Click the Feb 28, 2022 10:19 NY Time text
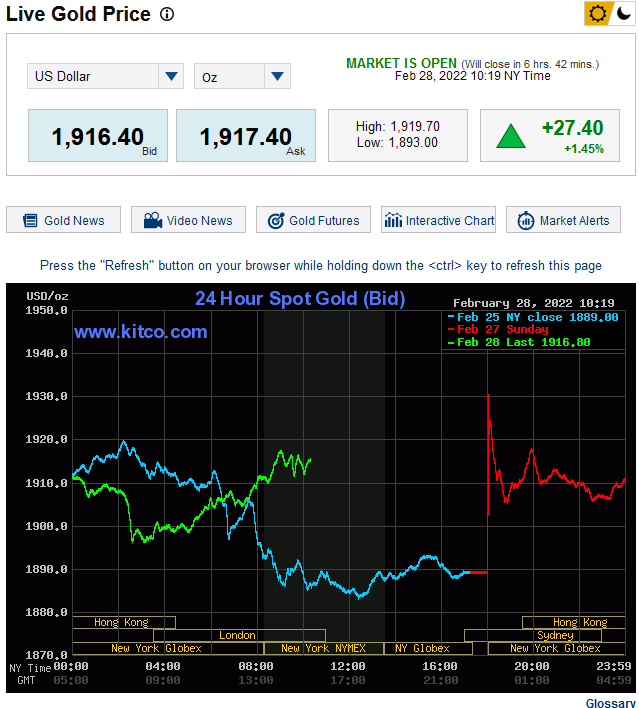The height and width of the screenshot is (708, 639). coord(473,76)
